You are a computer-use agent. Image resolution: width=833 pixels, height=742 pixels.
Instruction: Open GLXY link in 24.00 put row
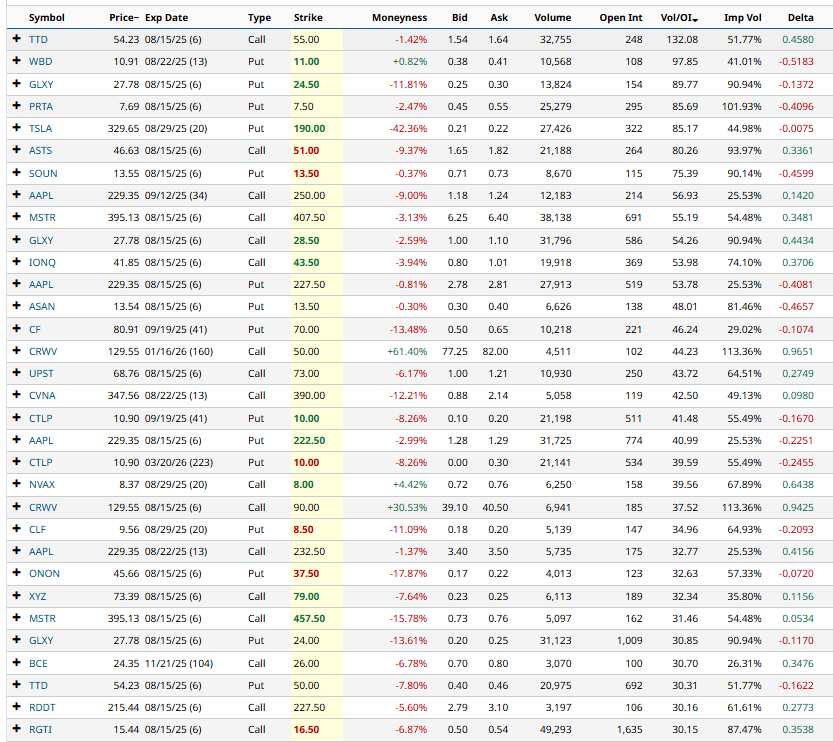[x=41, y=641]
